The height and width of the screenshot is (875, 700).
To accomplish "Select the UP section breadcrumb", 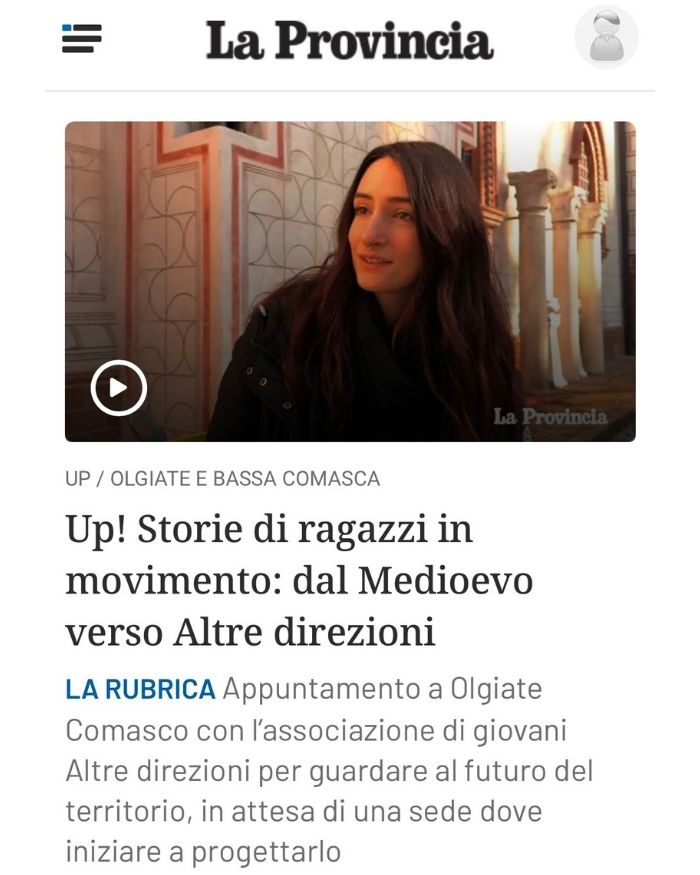I will (x=78, y=479).
